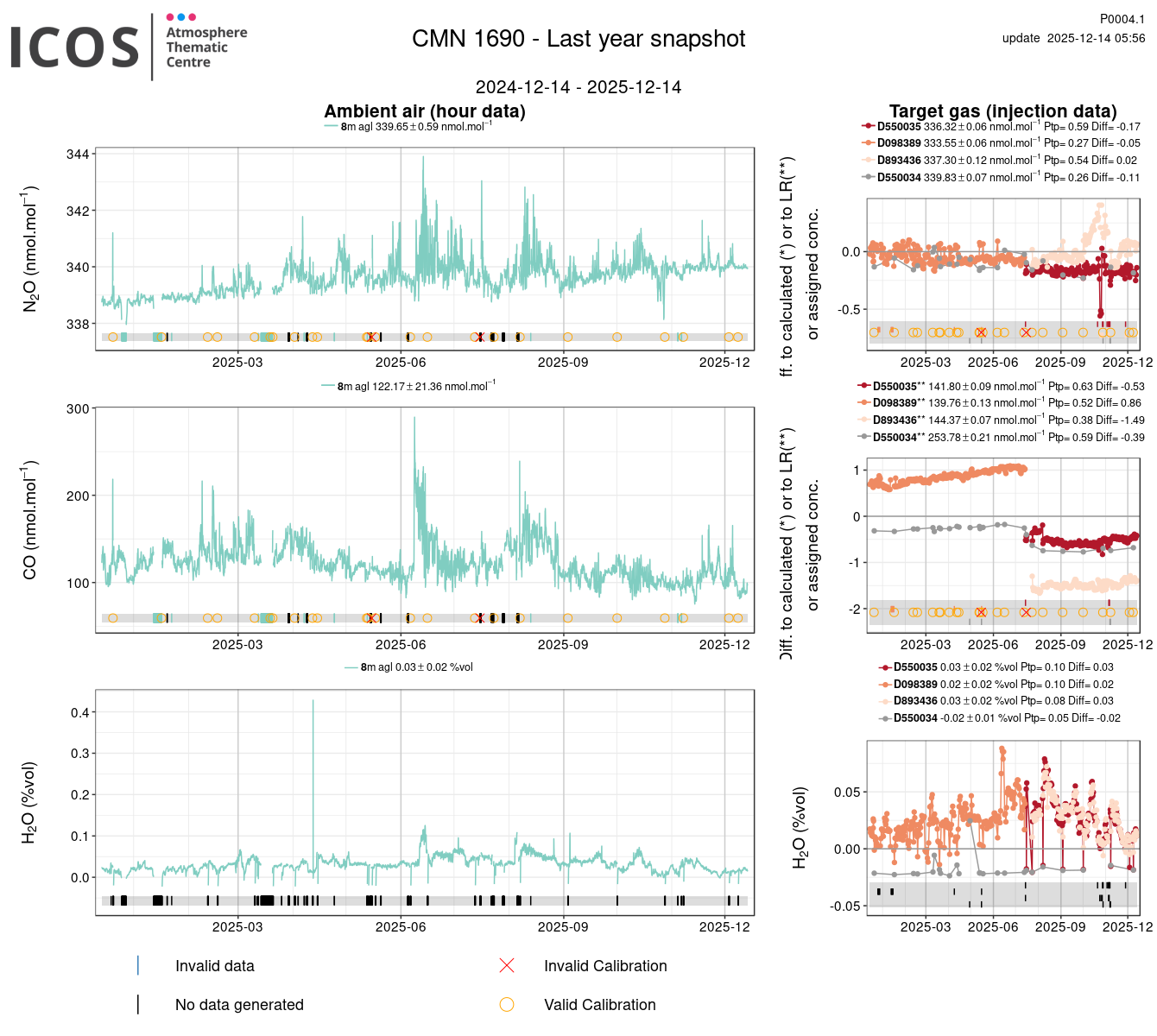The width and height of the screenshot is (1157, 1036).
Task: Click the blue Invalid data legend line
Action: [138, 965]
